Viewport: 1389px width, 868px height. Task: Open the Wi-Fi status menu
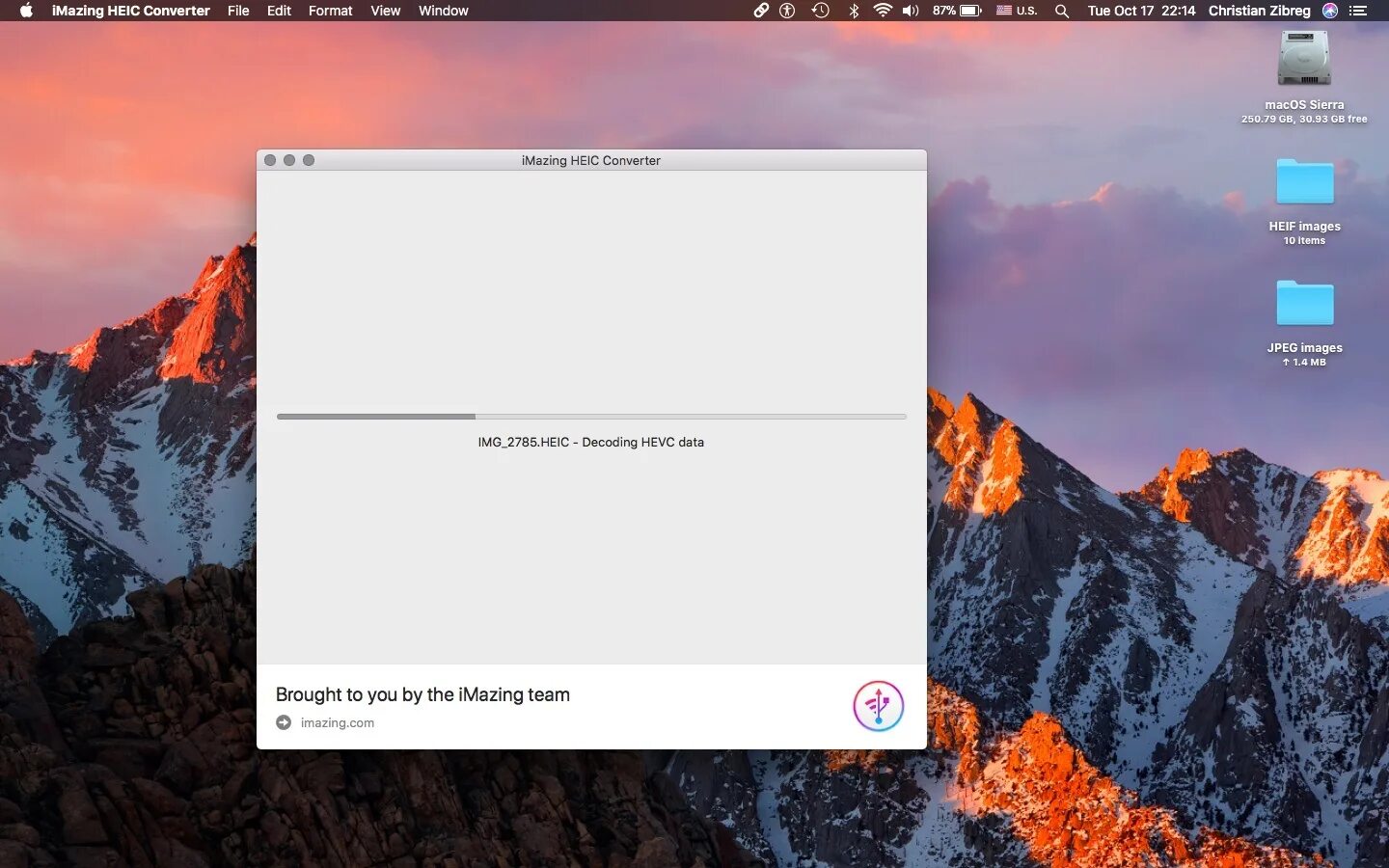click(882, 11)
